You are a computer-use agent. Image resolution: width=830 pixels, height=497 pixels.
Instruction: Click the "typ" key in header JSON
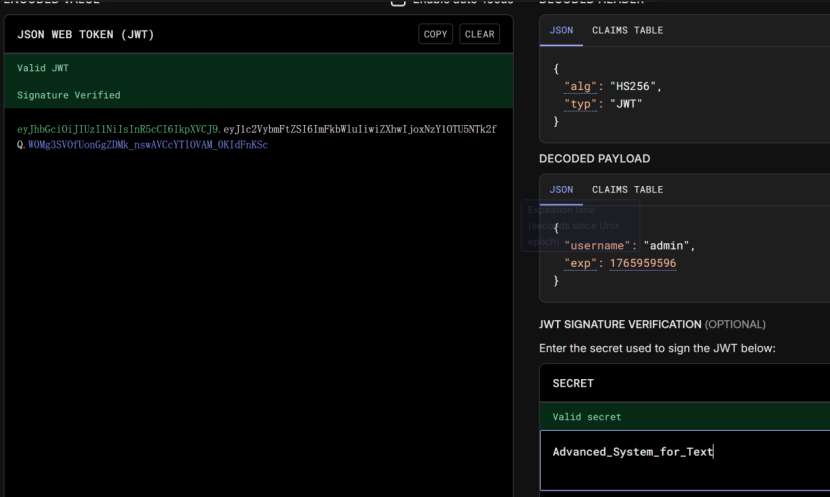pos(578,104)
